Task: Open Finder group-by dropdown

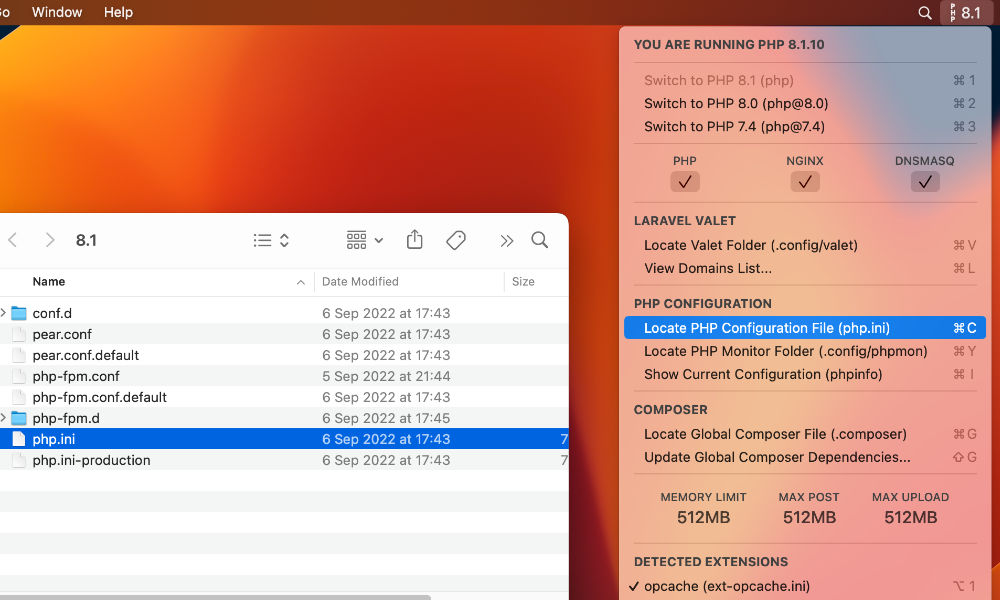Action: pyautogui.click(x=365, y=240)
